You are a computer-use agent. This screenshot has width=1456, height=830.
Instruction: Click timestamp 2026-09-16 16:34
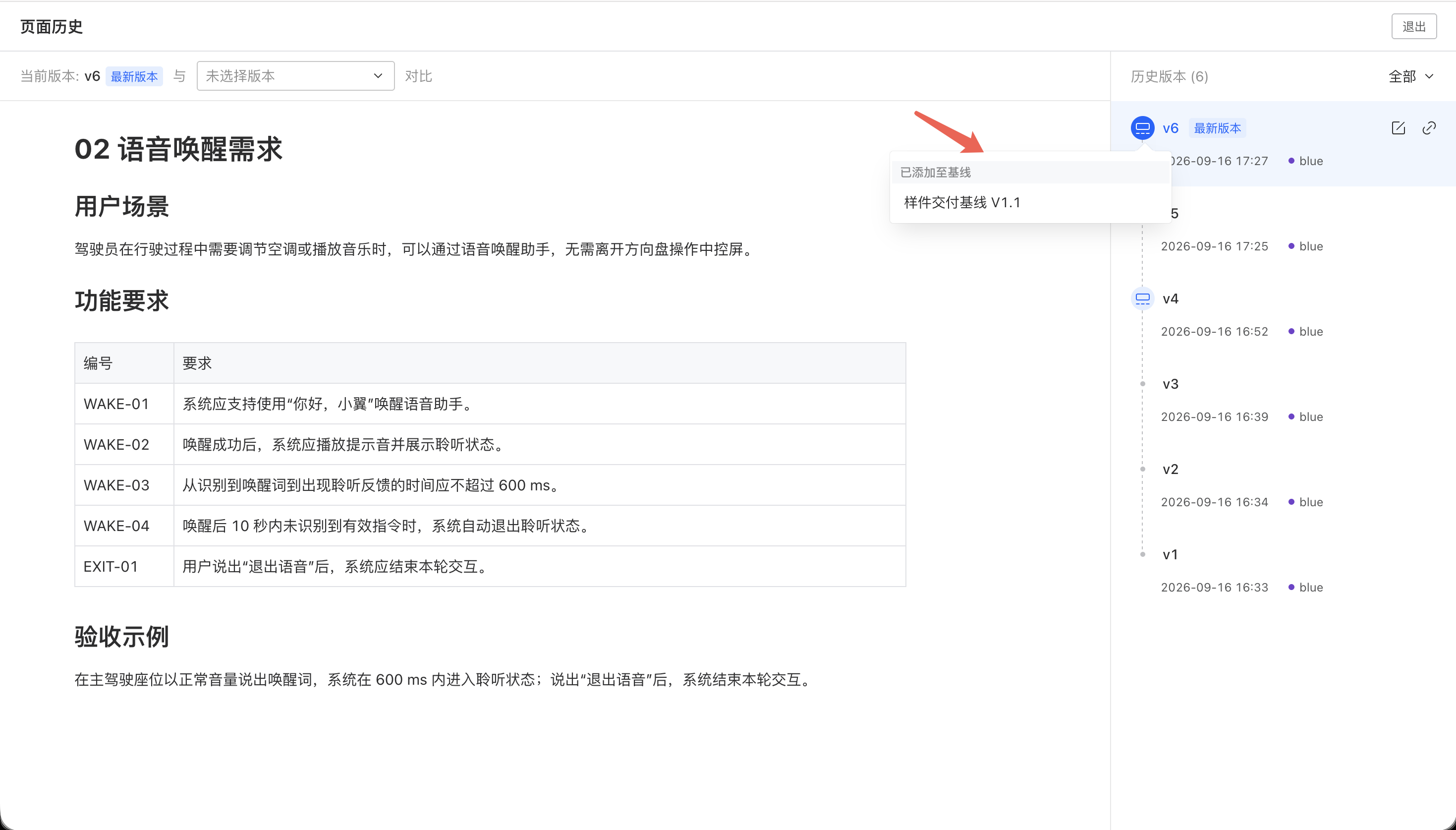[x=1215, y=502]
